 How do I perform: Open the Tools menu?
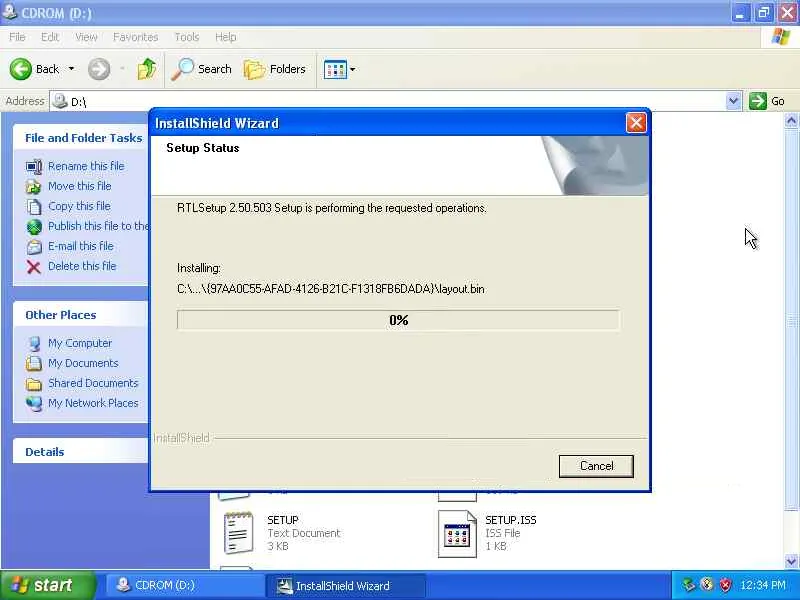click(x=187, y=37)
